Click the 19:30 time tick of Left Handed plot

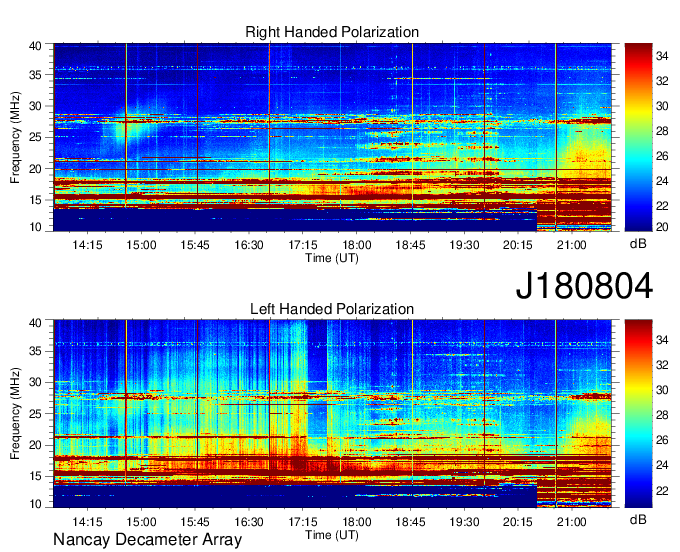pyautogui.click(x=464, y=522)
